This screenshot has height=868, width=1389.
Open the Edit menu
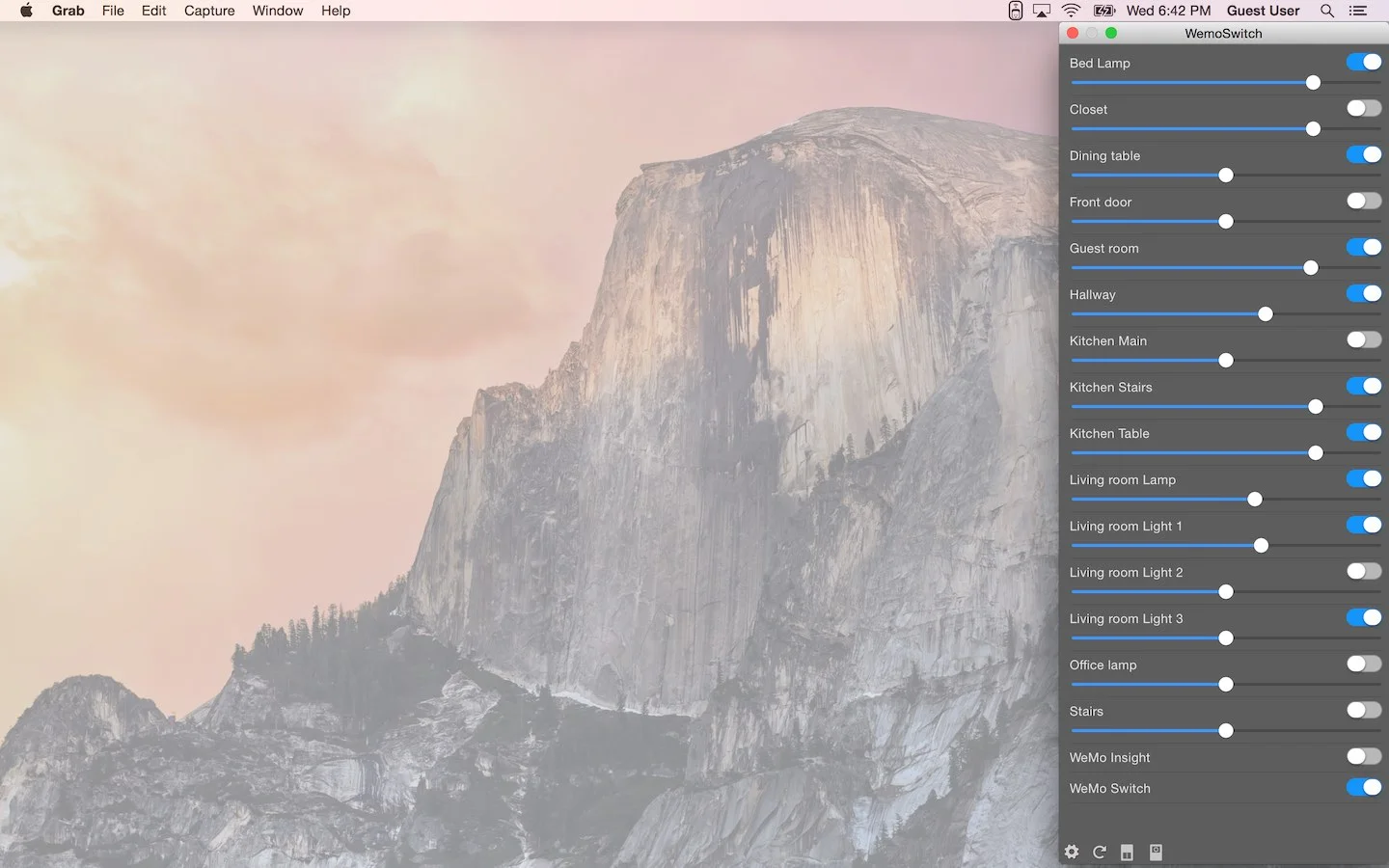153,11
